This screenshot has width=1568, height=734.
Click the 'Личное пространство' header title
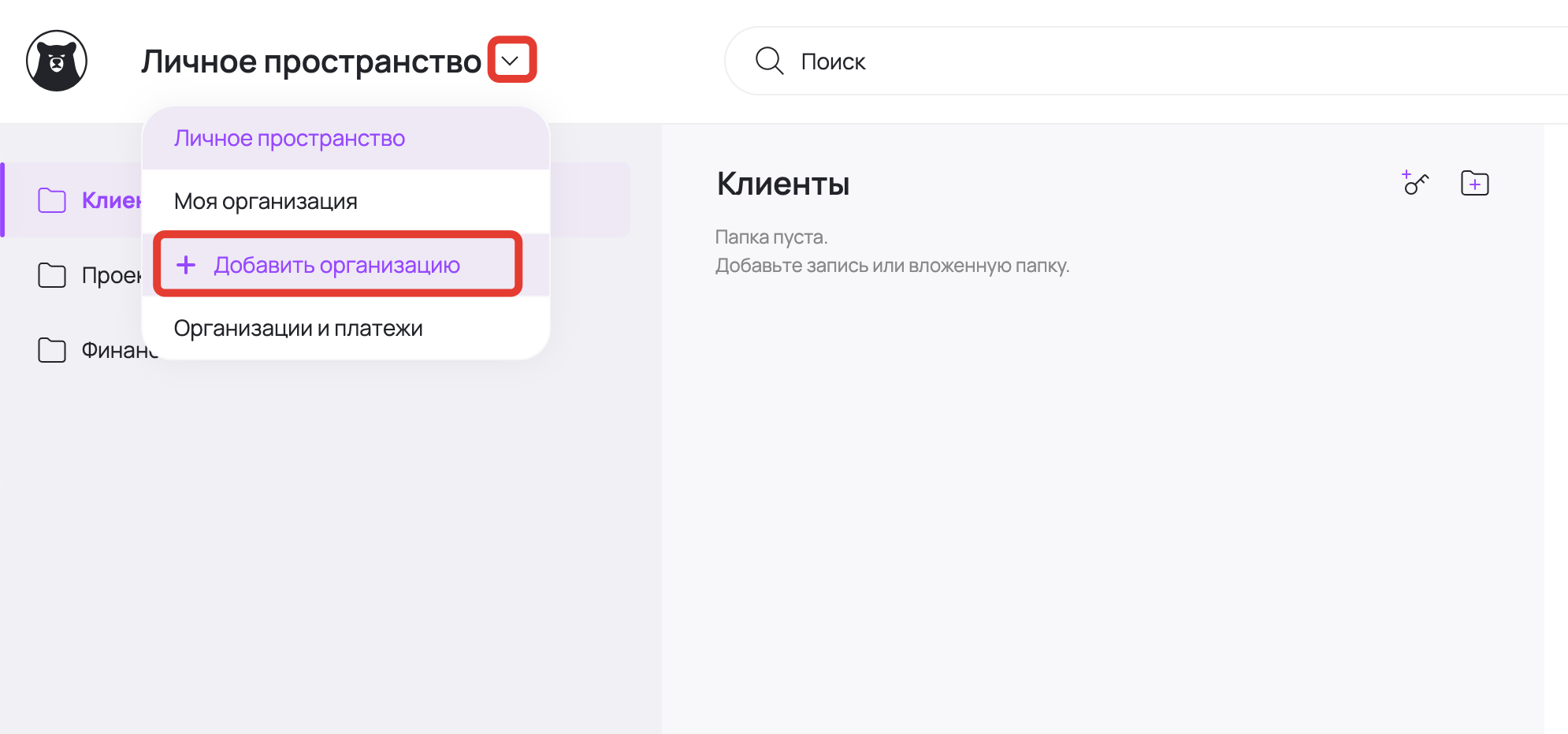coord(311,61)
